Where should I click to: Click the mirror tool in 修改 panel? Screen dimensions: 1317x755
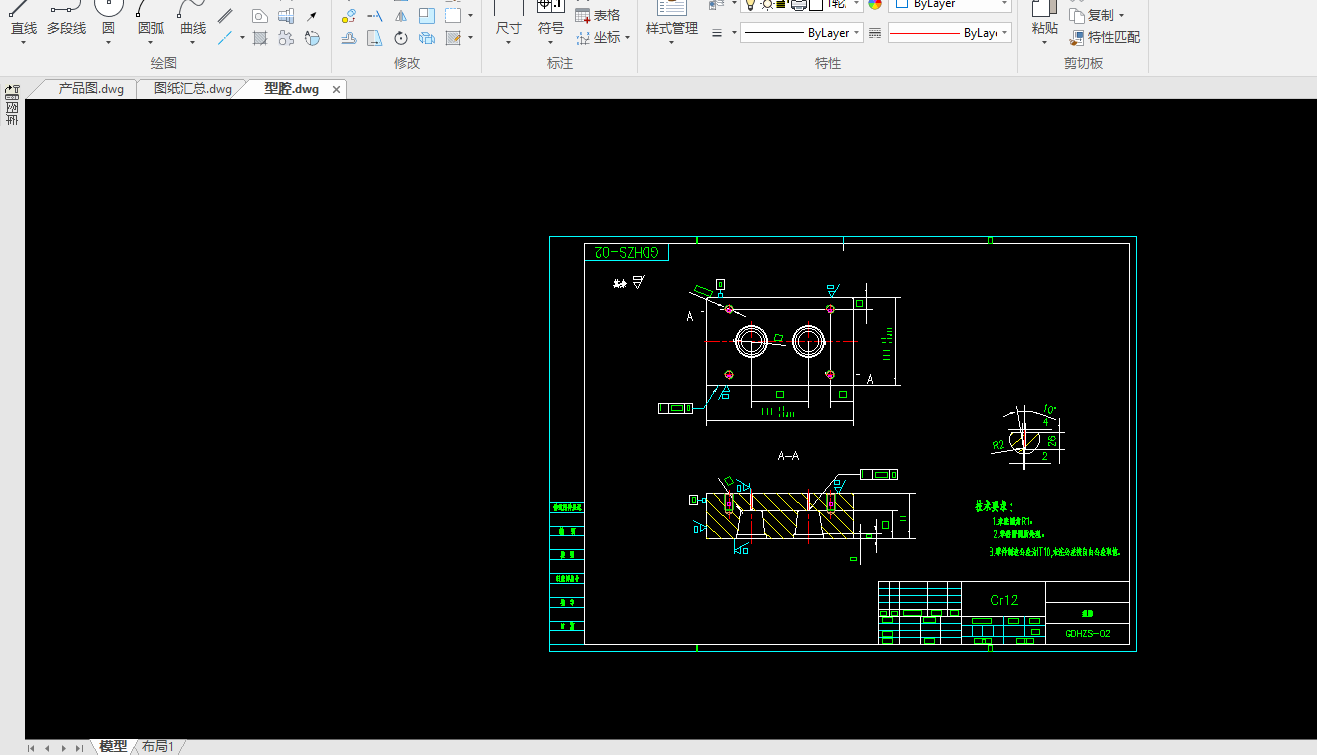[400, 16]
